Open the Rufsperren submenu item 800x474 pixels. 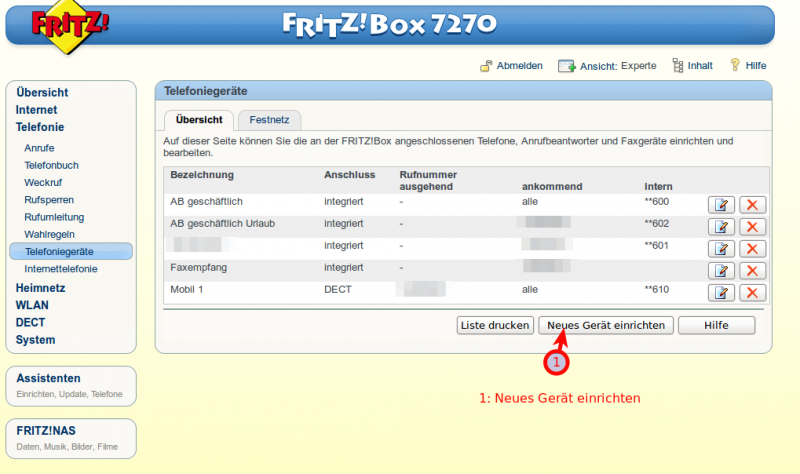click(x=49, y=200)
